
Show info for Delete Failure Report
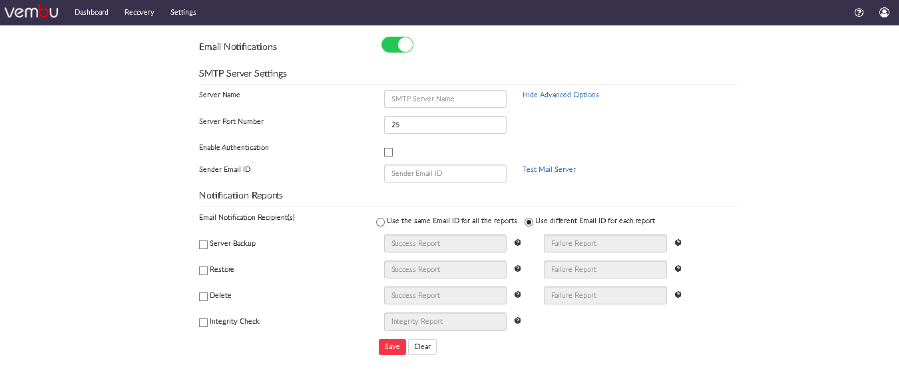click(678, 294)
